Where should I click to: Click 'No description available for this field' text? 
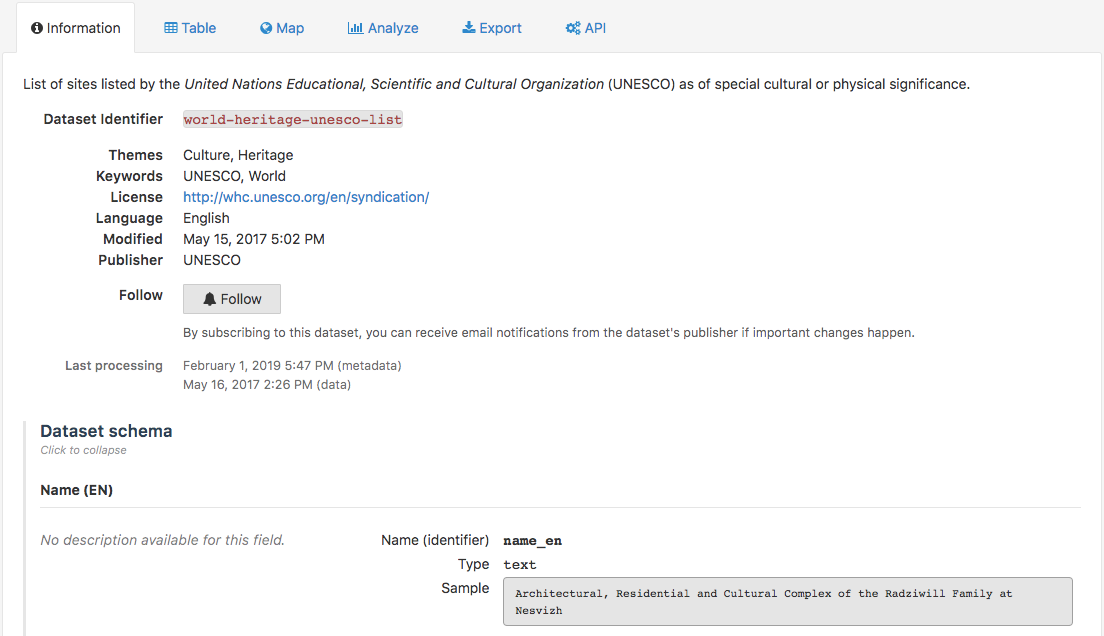pyautogui.click(x=162, y=540)
